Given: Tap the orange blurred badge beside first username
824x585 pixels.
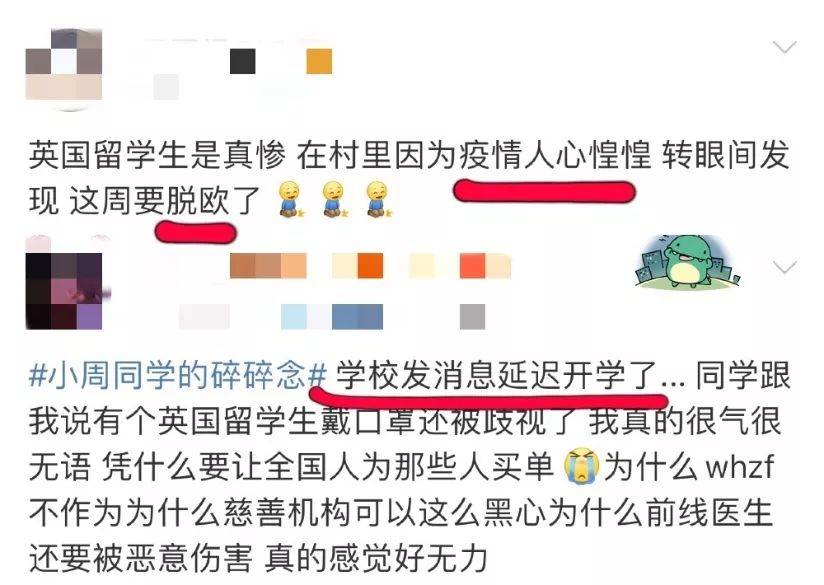Looking at the screenshot, I should 320,61.
